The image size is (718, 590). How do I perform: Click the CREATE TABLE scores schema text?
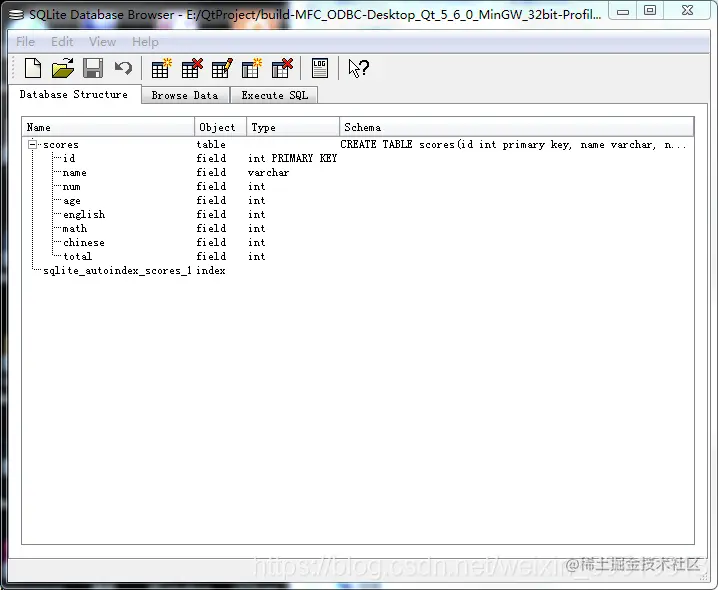513,144
